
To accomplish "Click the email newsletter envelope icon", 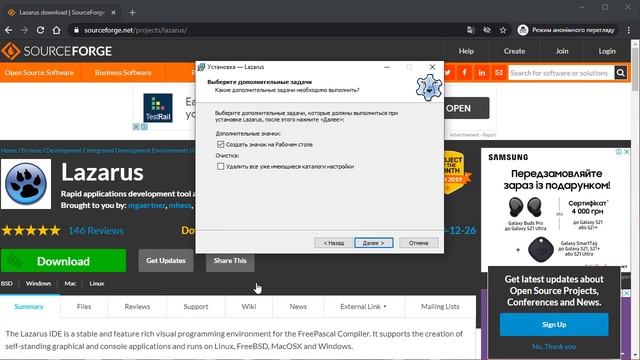I will tap(499, 73).
